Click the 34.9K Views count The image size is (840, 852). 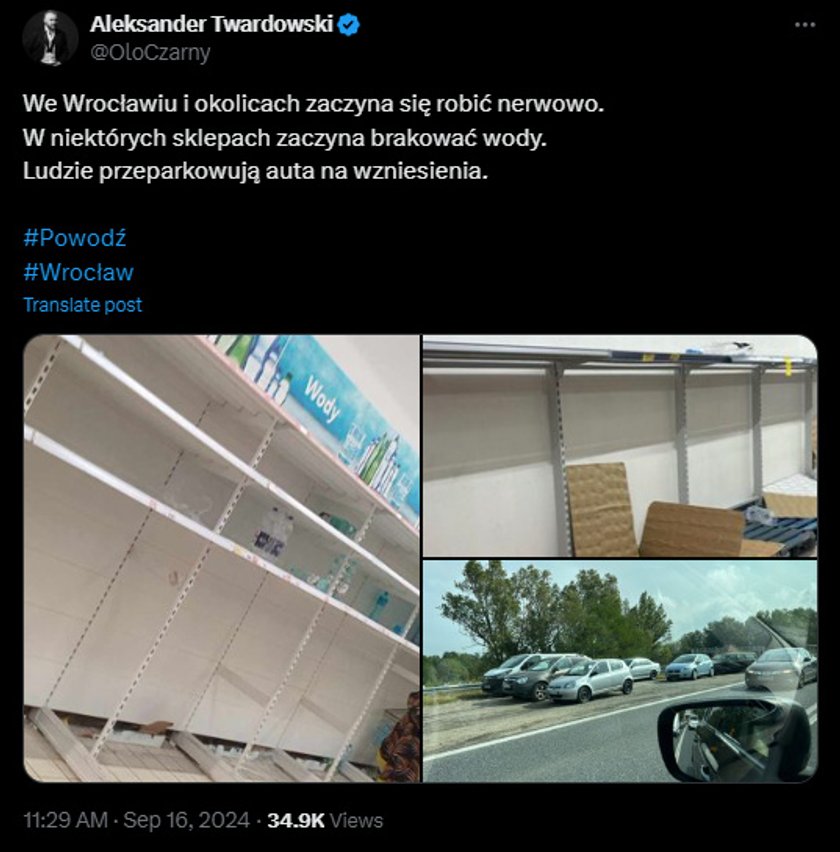(x=325, y=820)
